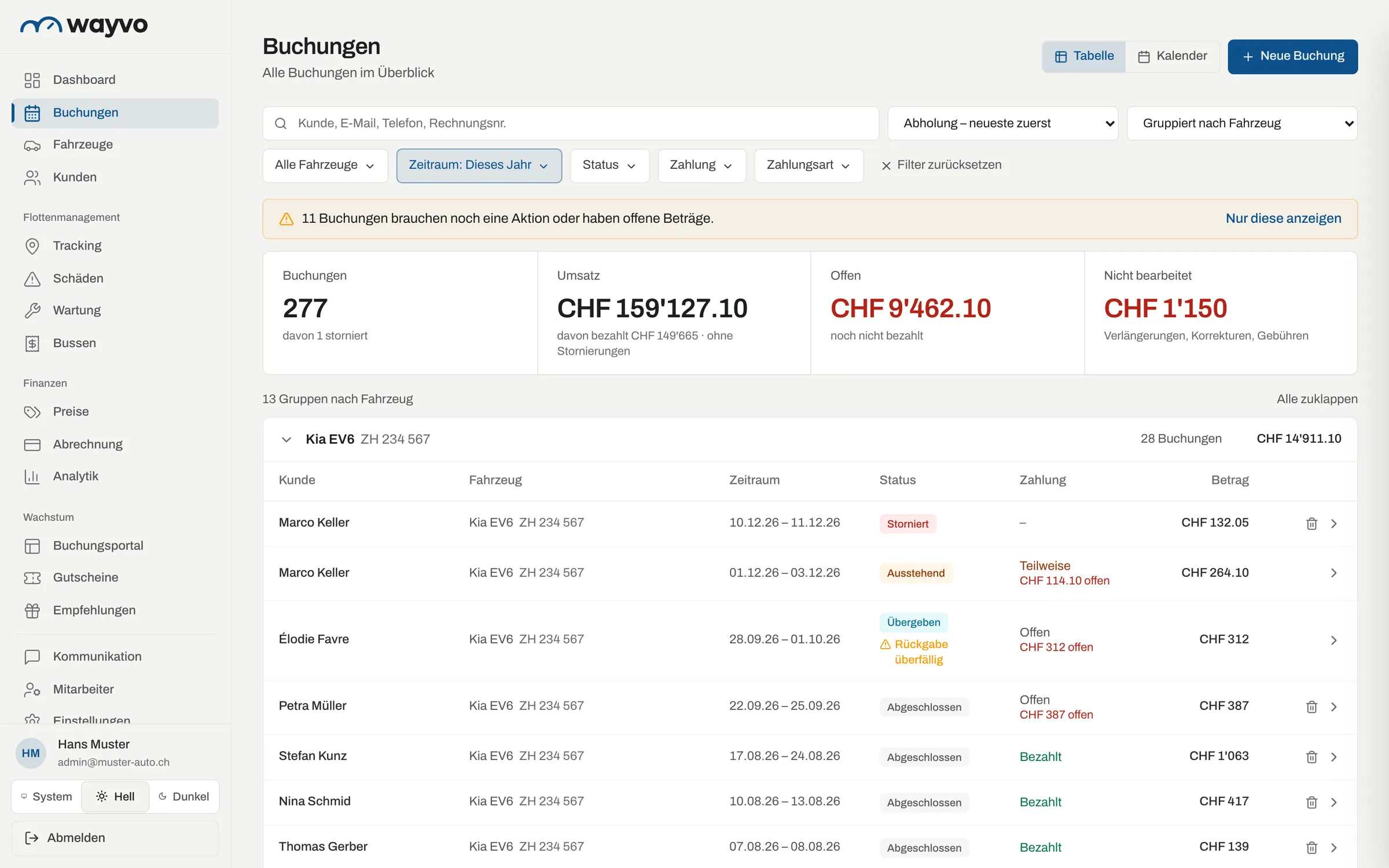Open the Status filter dropdown
This screenshot has height=868, width=1389.
tap(609, 165)
